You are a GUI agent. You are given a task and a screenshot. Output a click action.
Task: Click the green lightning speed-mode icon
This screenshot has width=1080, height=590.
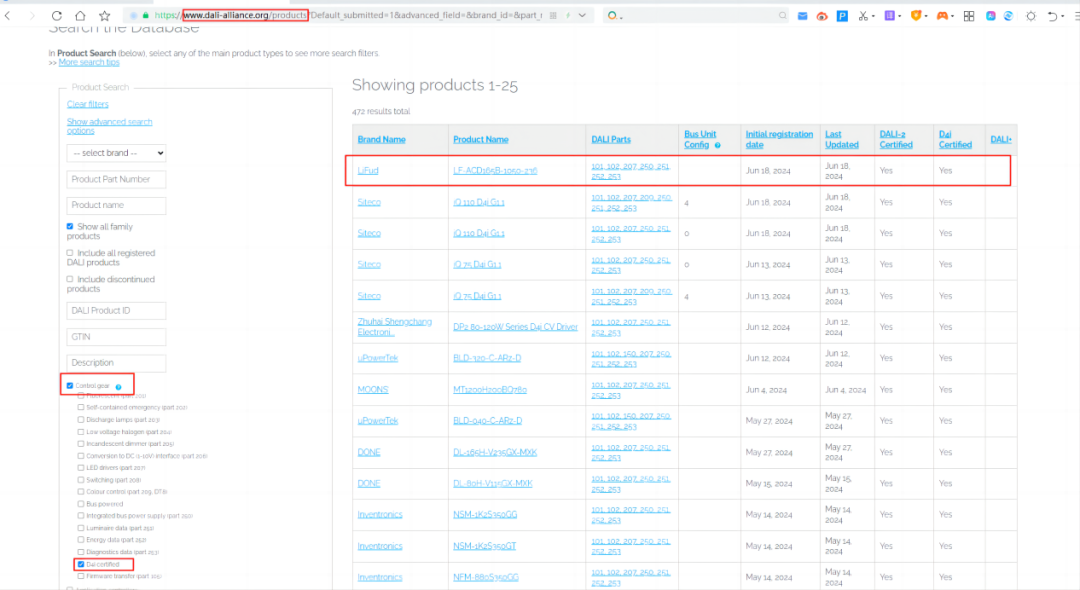click(x=568, y=15)
